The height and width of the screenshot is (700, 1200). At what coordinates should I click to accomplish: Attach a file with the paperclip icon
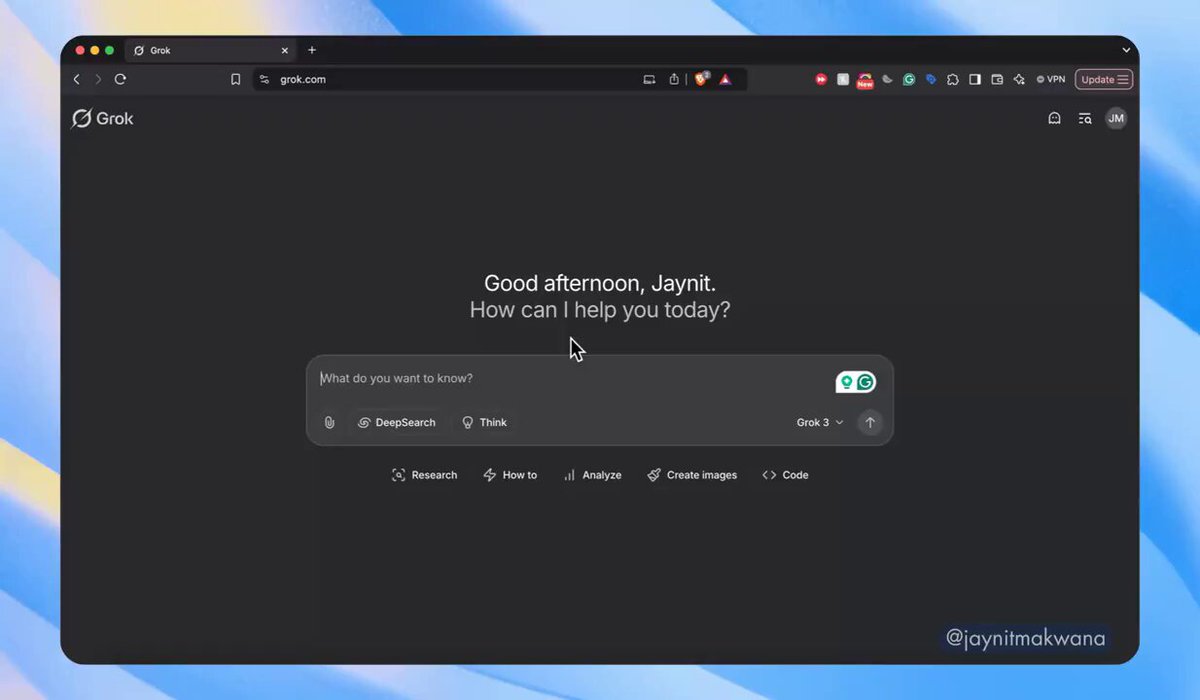[329, 422]
